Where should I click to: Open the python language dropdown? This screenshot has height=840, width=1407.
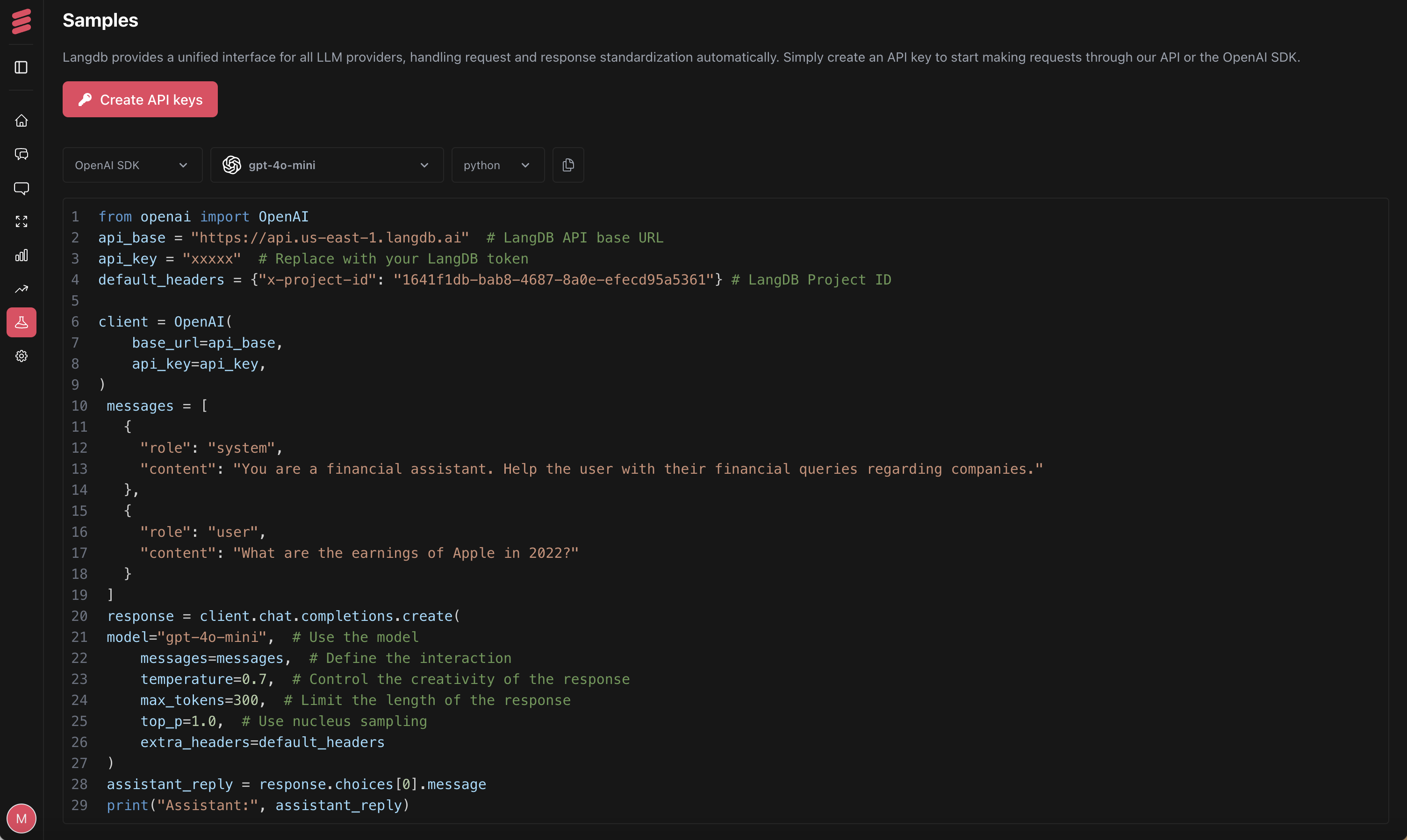[x=498, y=165]
